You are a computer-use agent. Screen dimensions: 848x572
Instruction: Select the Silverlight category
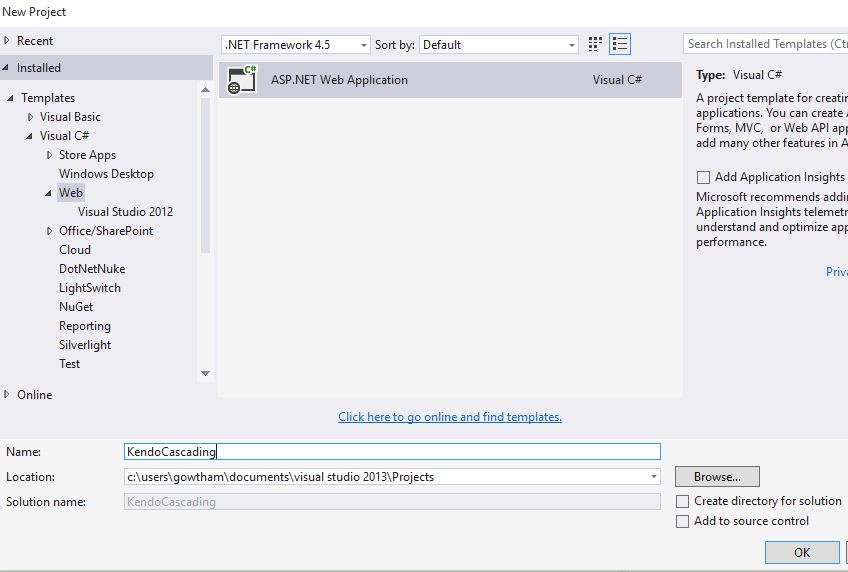point(85,345)
